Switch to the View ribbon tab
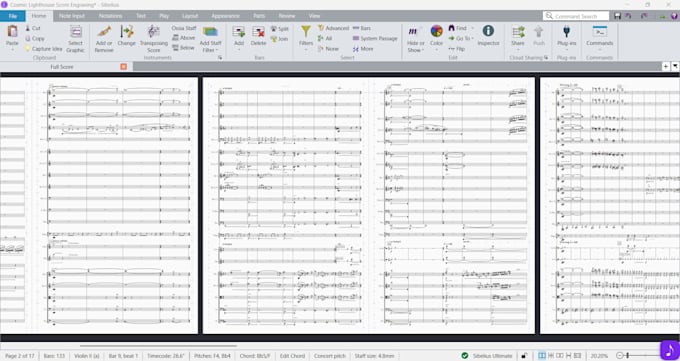Screen dimensions: 680x361 pyautogui.click(x=314, y=16)
